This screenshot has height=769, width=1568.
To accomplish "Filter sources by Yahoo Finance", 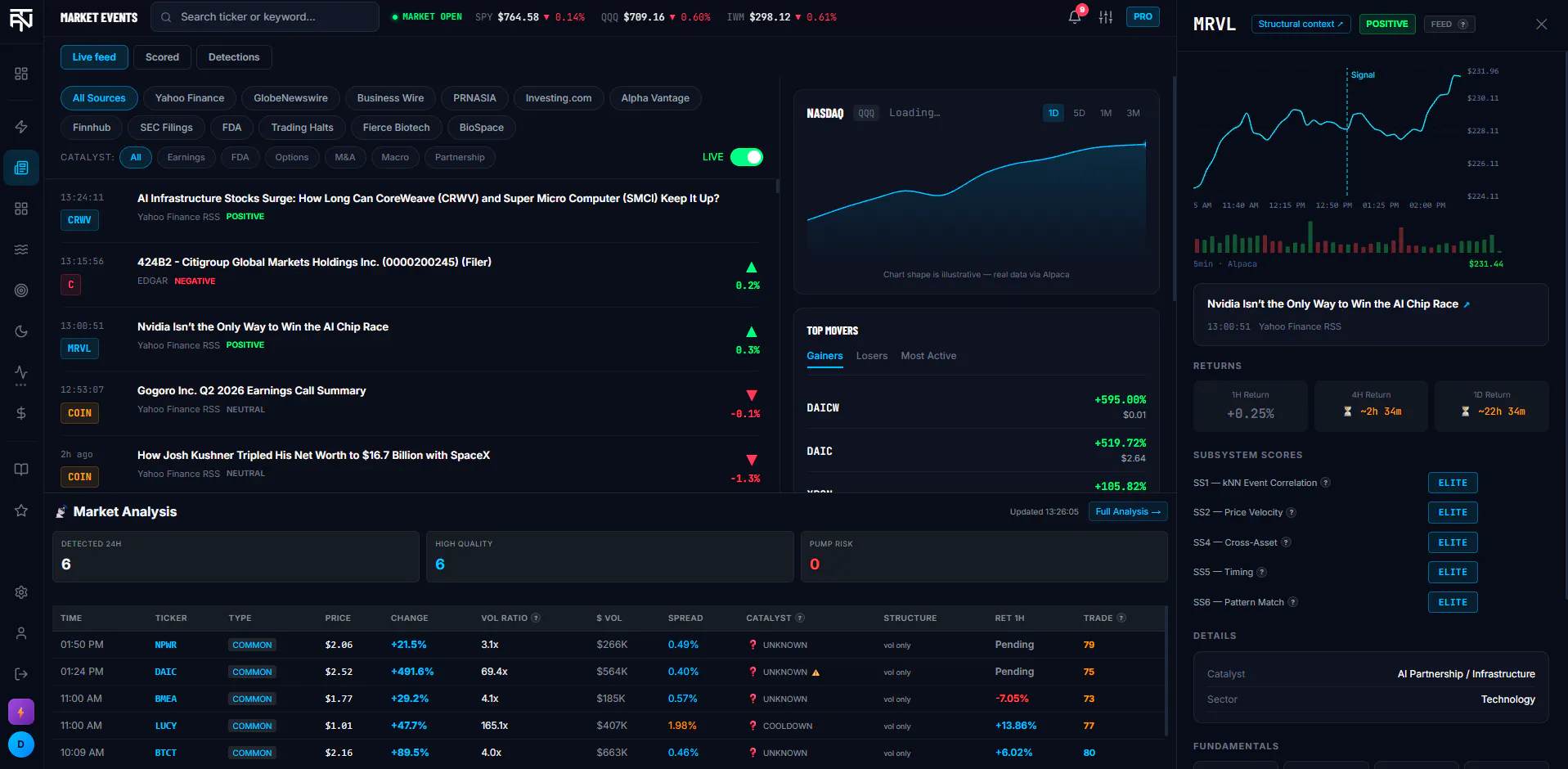I will (x=190, y=98).
